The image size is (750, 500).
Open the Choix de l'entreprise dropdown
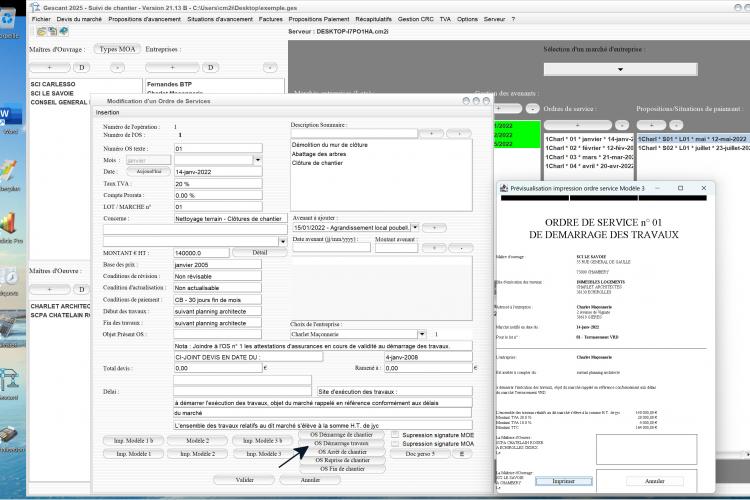[x=422, y=334]
